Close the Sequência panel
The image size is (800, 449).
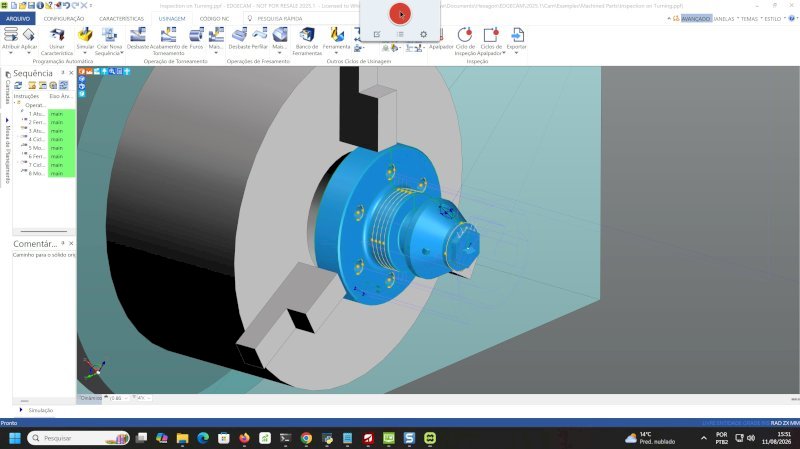coord(71,73)
